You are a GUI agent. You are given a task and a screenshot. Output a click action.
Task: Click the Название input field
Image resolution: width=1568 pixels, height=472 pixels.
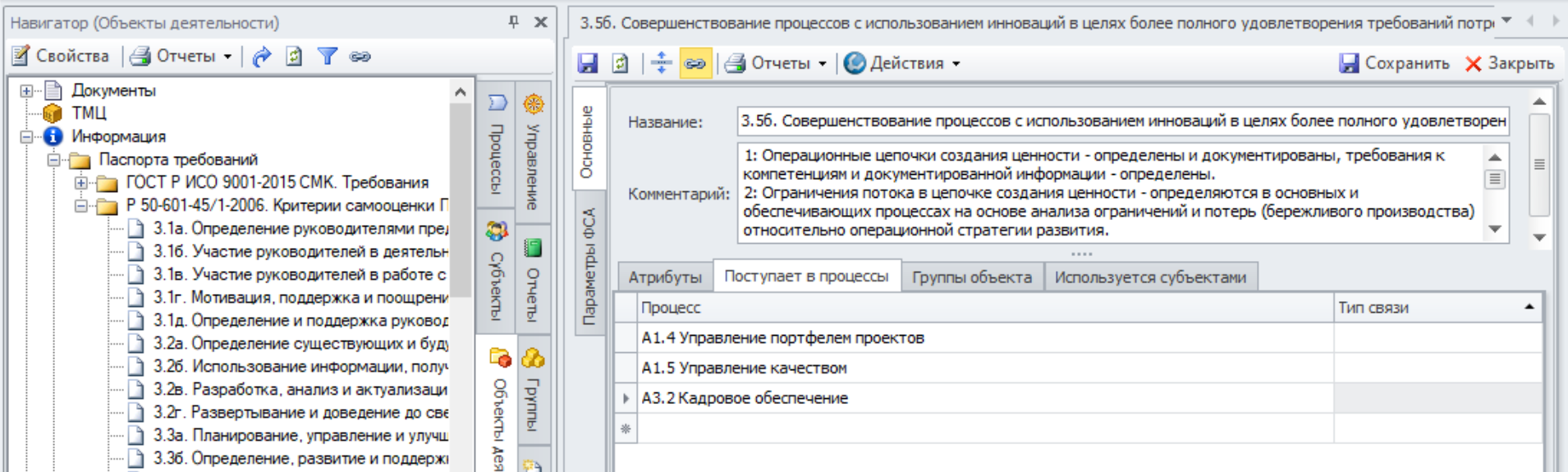[x=1122, y=121]
